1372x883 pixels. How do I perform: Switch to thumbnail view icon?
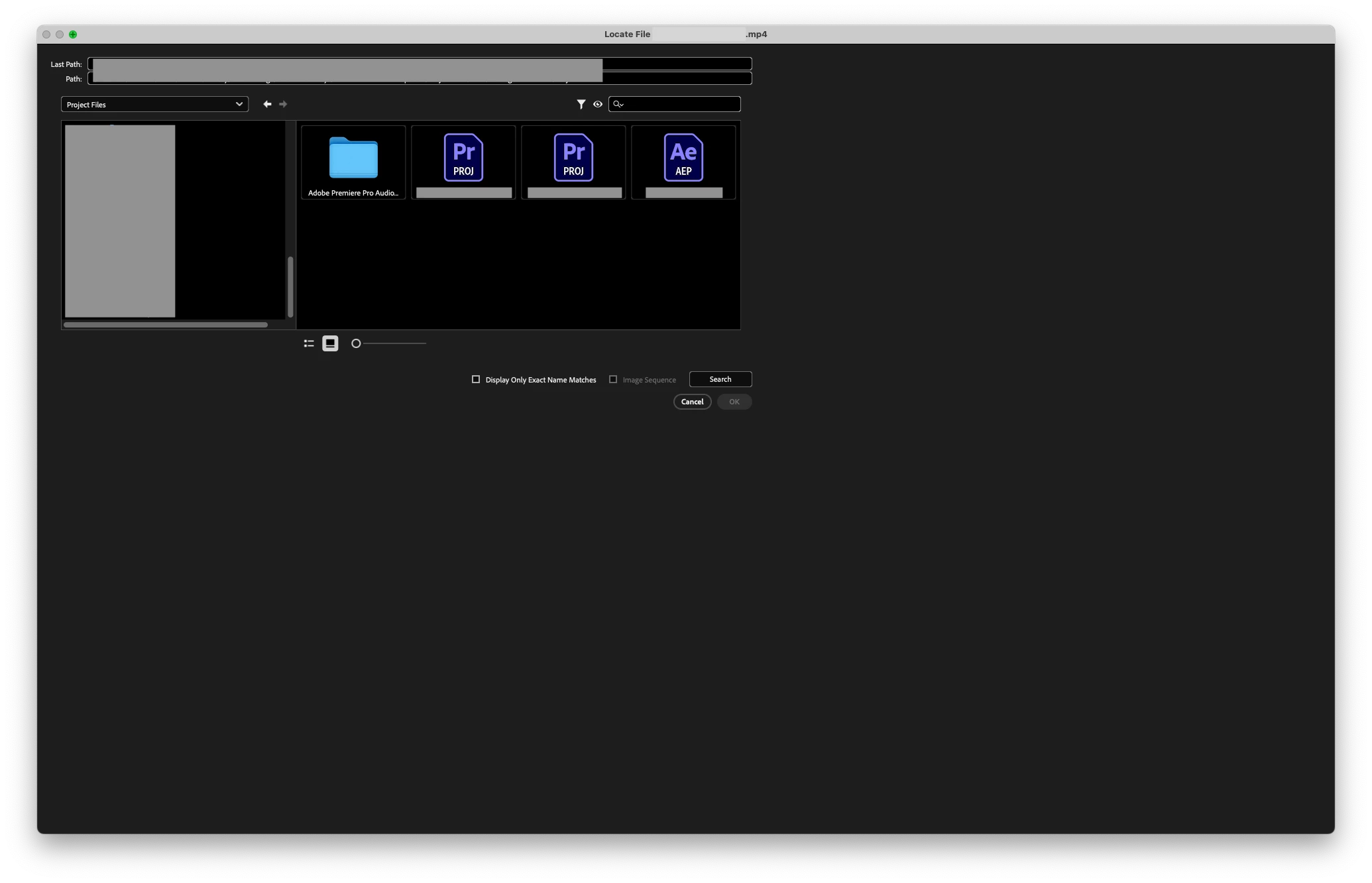point(330,343)
